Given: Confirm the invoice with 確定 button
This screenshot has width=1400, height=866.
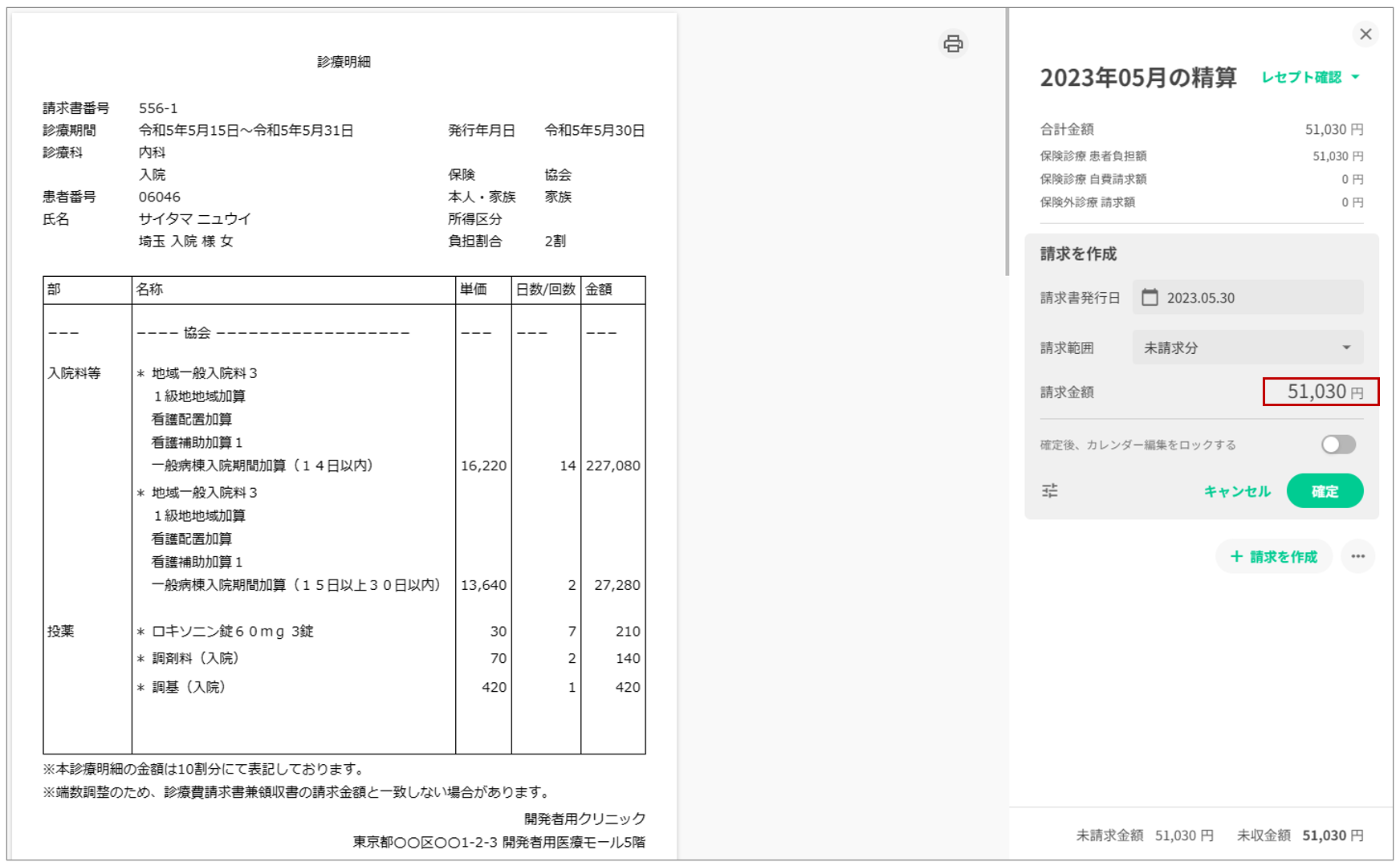Looking at the screenshot, I should pos(1325,491).
